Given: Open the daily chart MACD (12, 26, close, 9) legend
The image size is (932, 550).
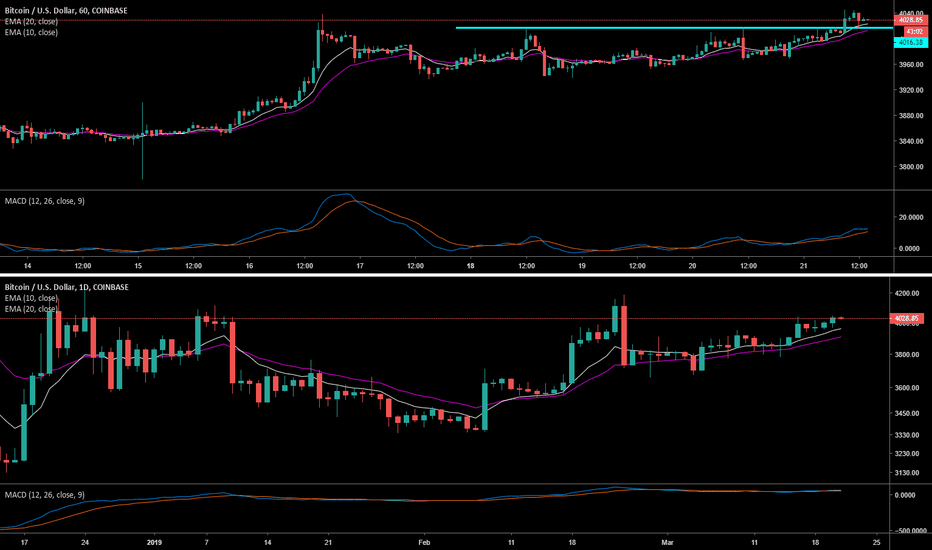Looking at the screenshot, I should 45,495.
